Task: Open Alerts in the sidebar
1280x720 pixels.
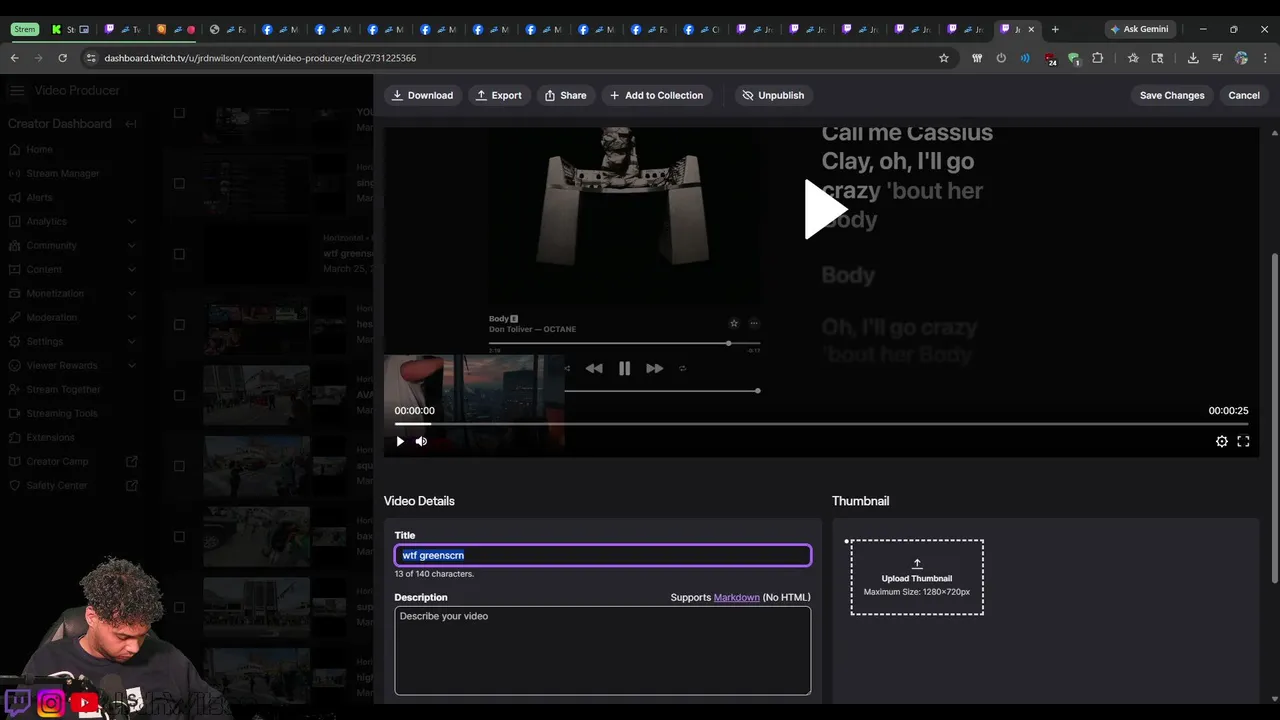Action: pos(39,197)
